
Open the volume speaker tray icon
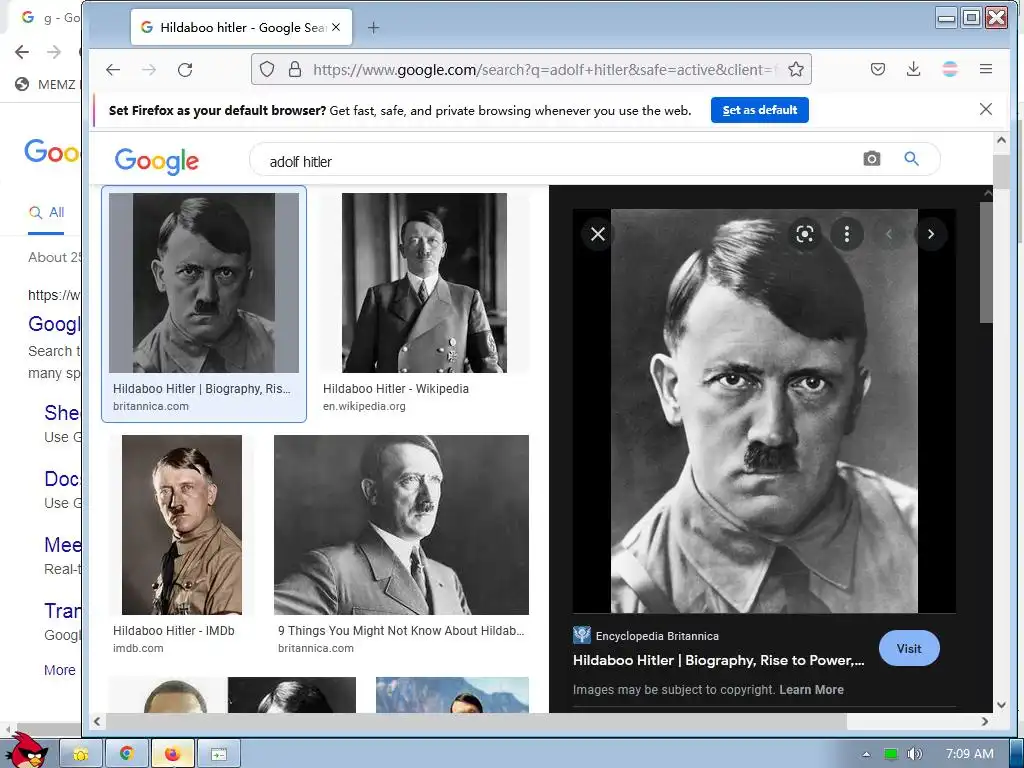pyautogui.click(x=914, y=754)
